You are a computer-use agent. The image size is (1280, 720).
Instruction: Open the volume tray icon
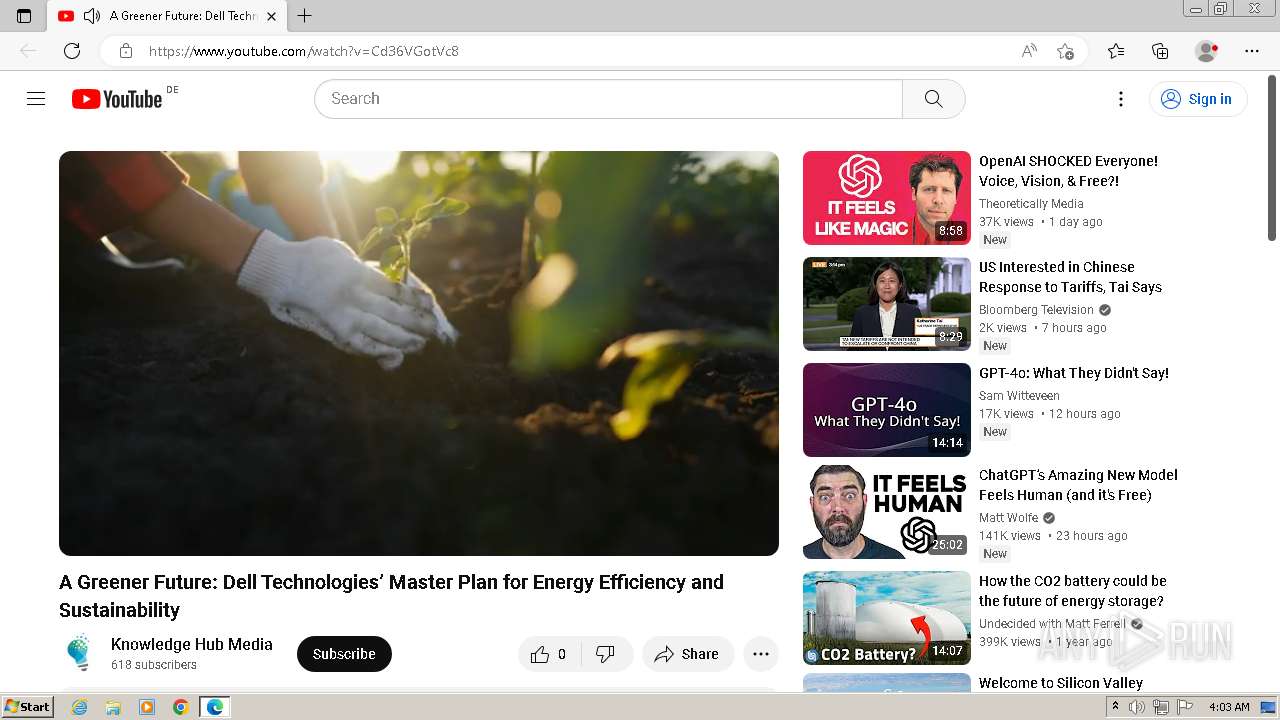[x=1137, y=707]
